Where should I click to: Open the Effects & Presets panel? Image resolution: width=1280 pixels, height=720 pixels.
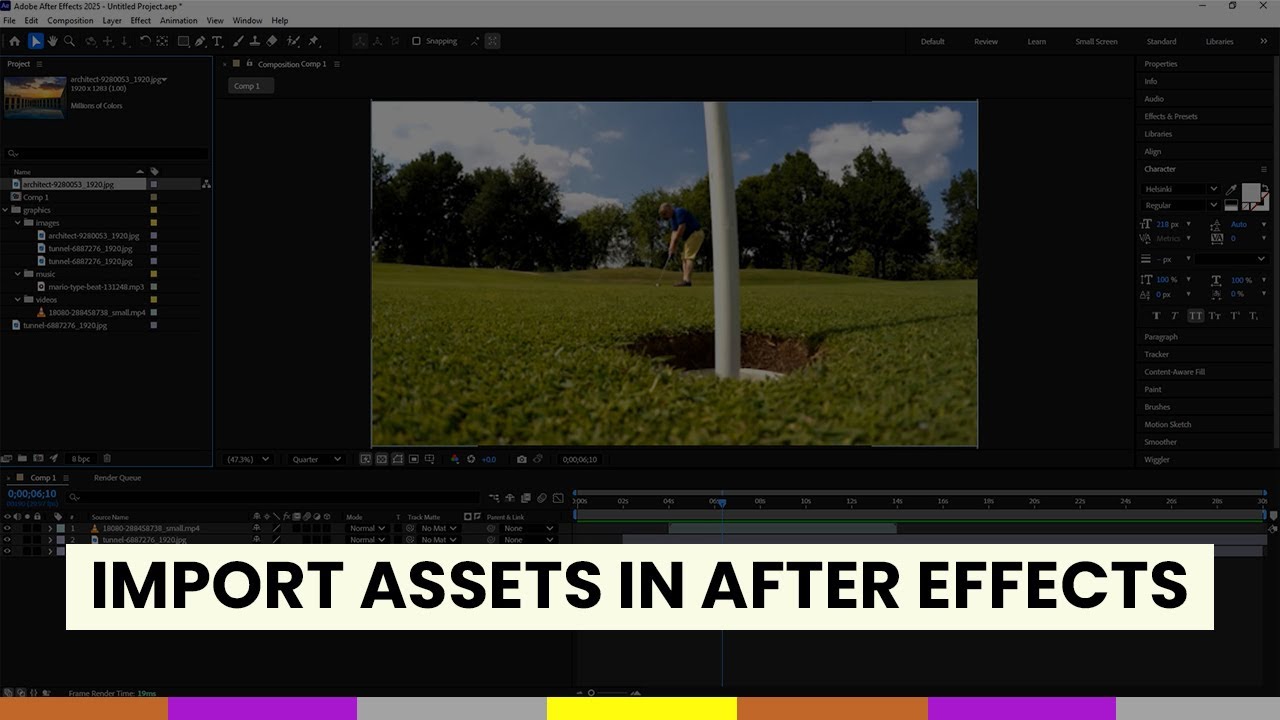click(1171, 116)
